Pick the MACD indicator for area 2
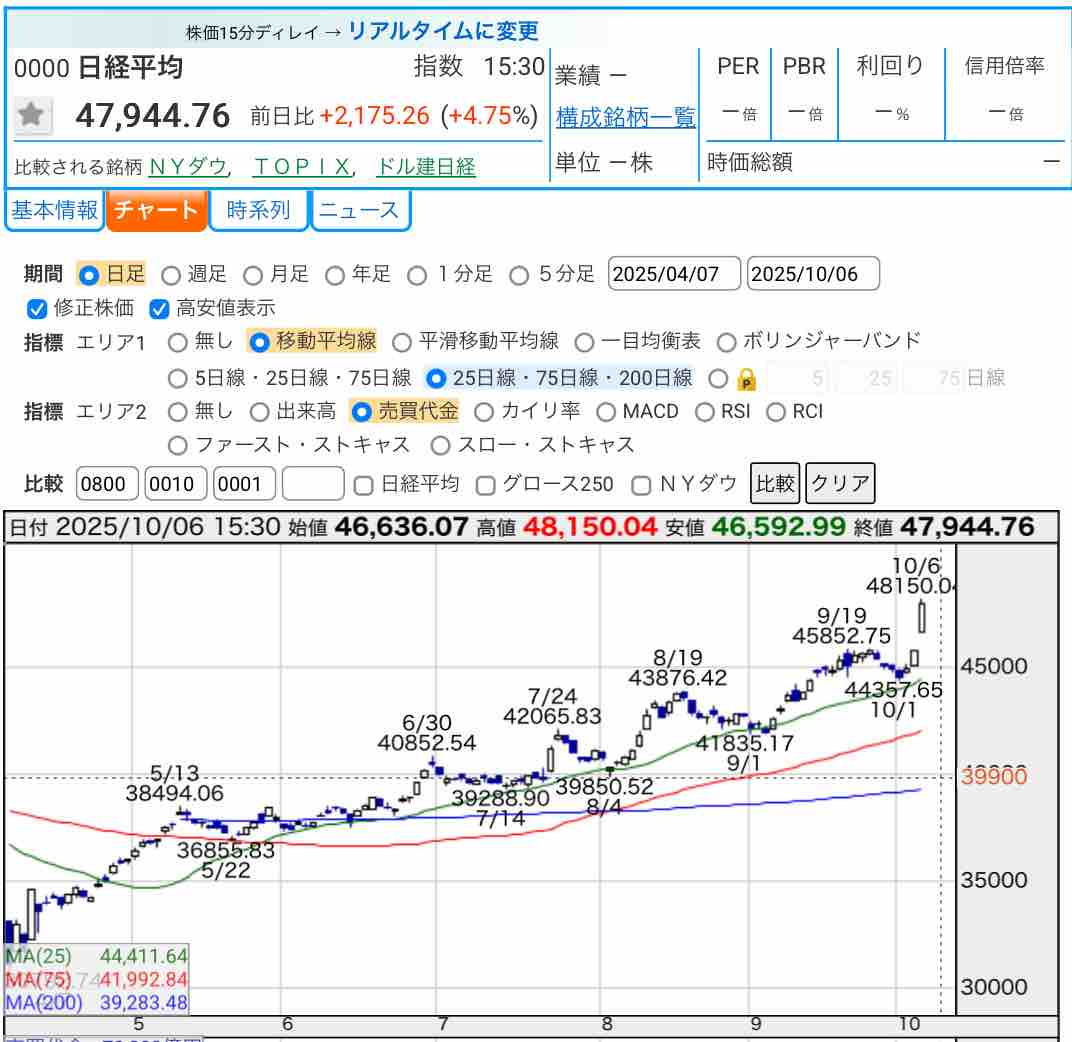The image size is (1072, 1042). [x=606, y=411]
